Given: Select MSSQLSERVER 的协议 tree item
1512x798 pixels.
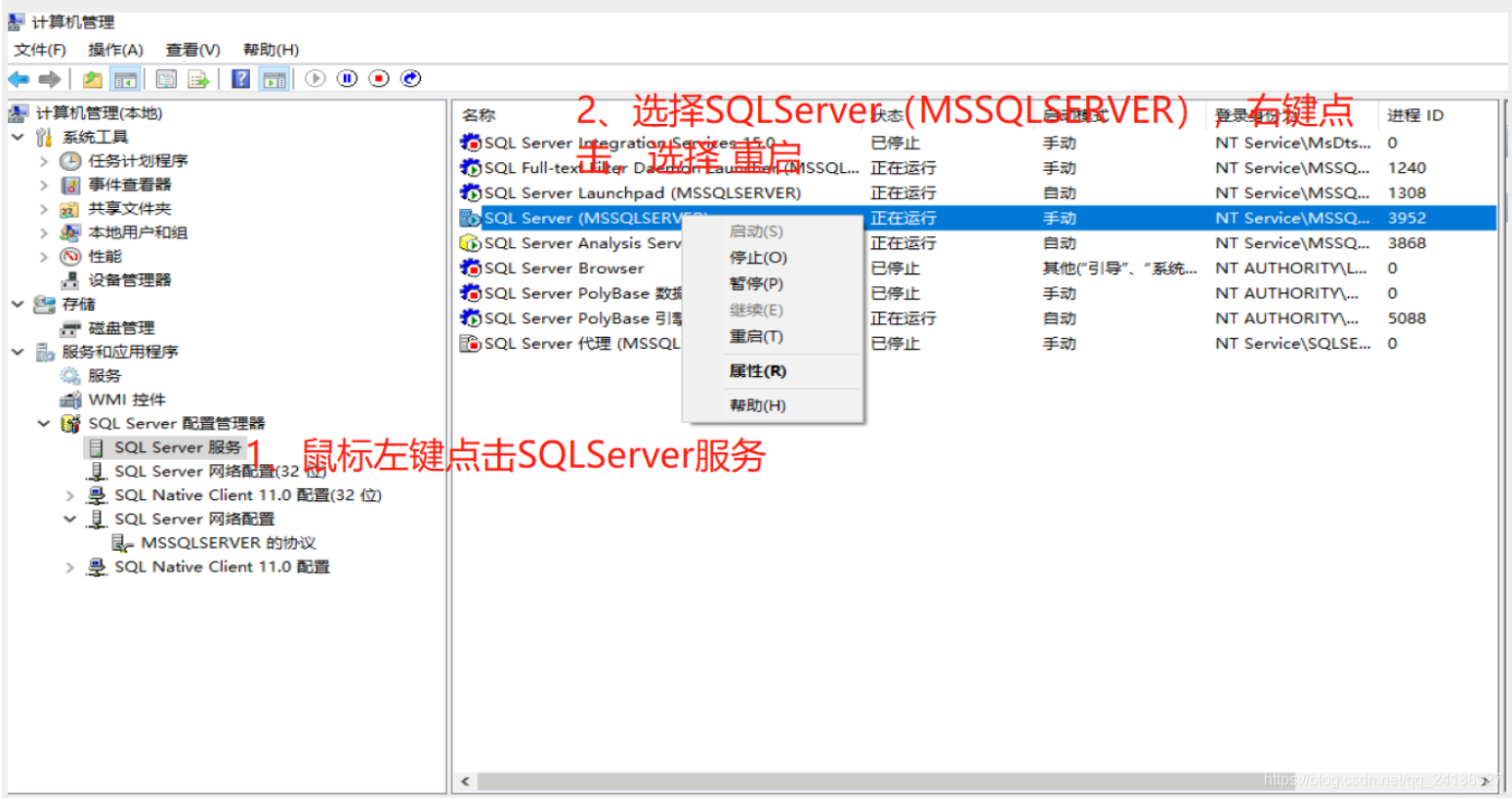Looking at the screenshot, I should pyautogui.click(x=229, y=543).
